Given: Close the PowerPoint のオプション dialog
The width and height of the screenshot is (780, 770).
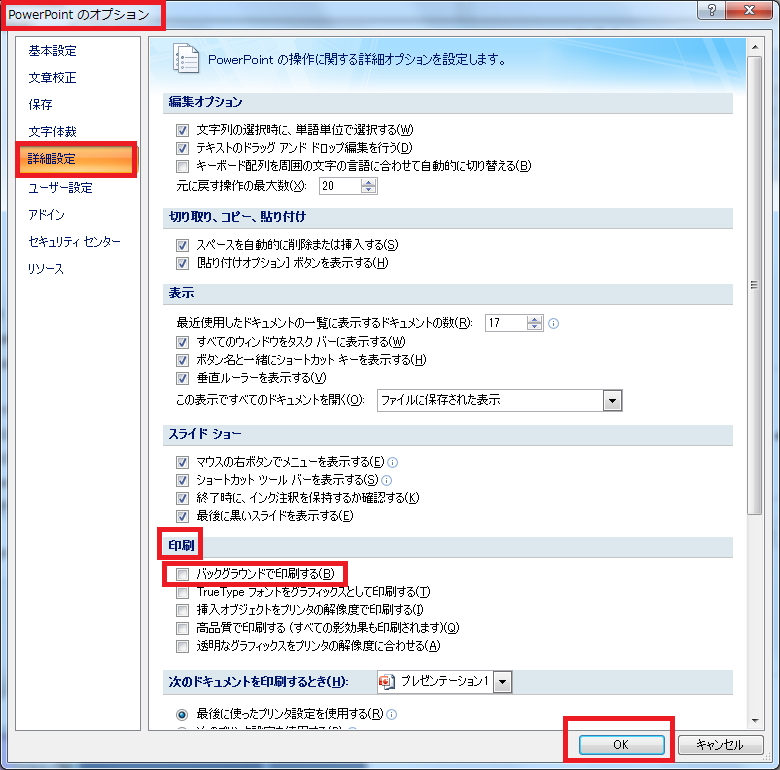Looking at the screenshot, I should click(749, 10).
